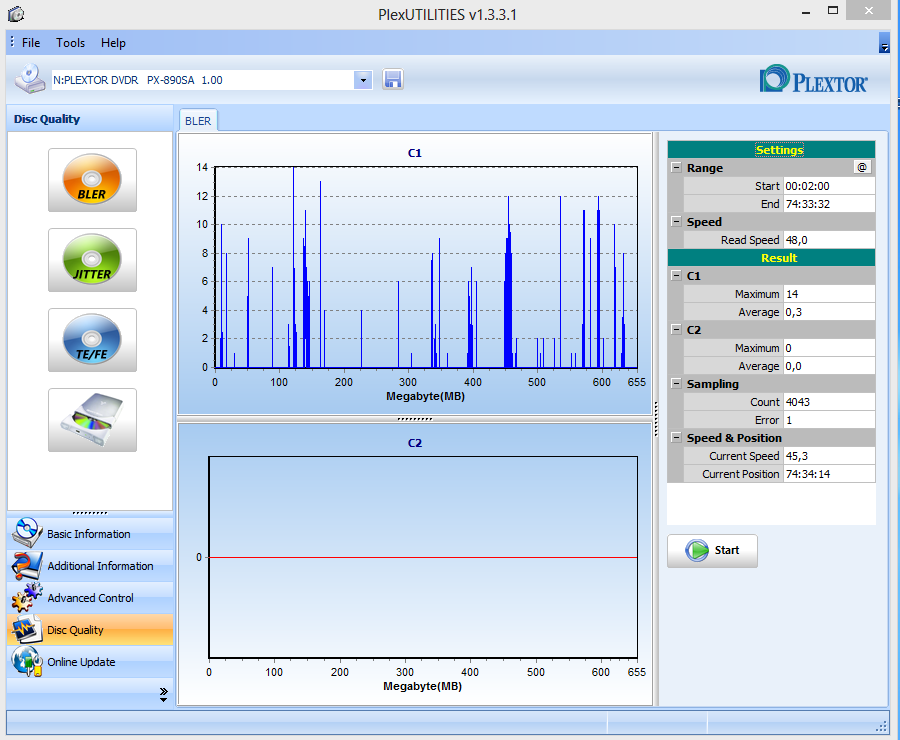This screenshot has height=740, width=900.
Task: Collapse the C2 result group
Action: [x=676, y=330]
